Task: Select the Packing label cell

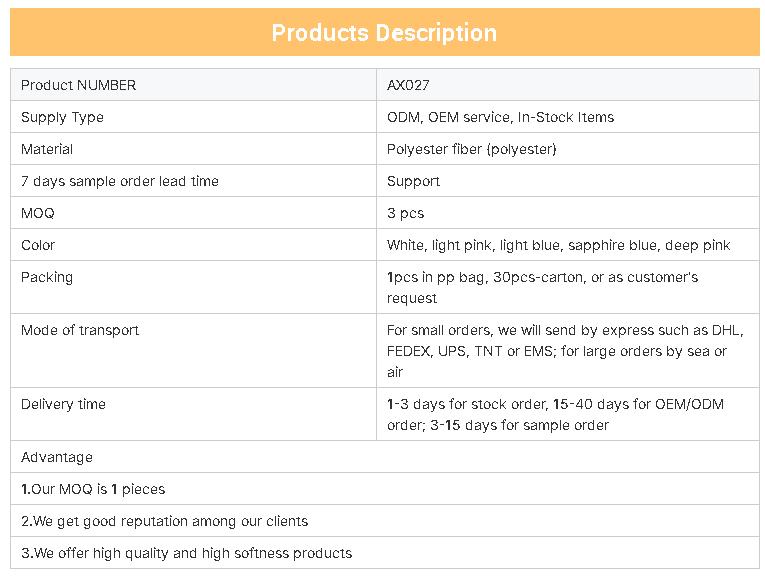Action: (193, 287)
